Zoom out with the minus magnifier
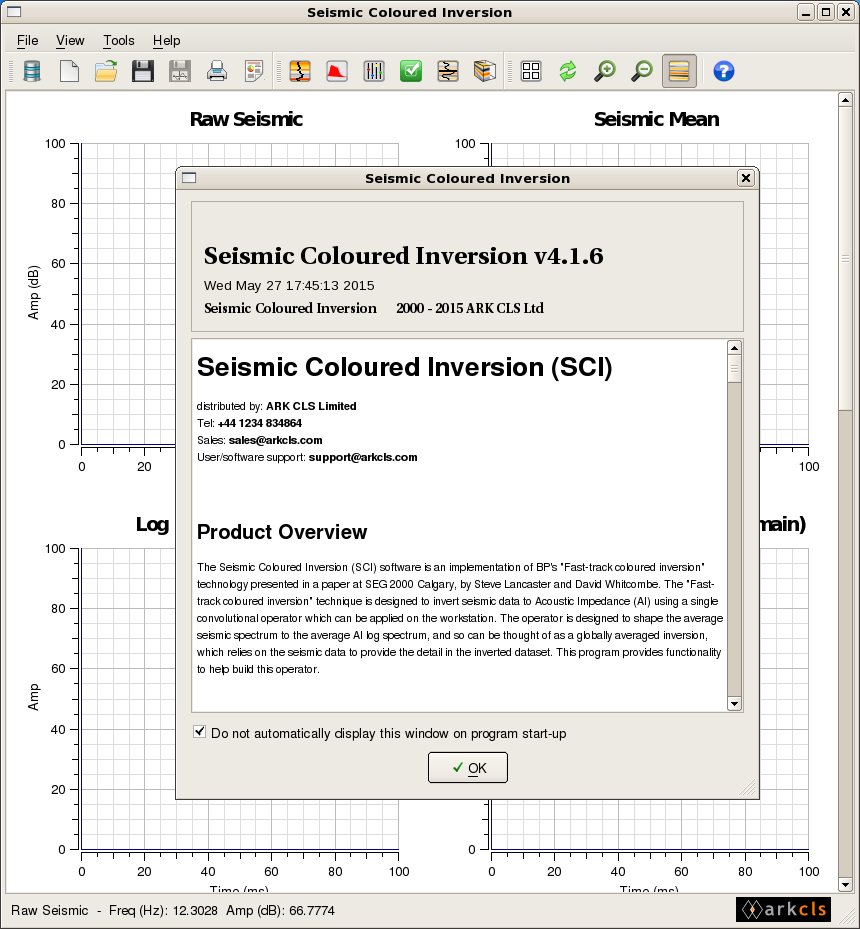Image resolution: width=860 pixels, height=929 pixels. pos(642,71)
